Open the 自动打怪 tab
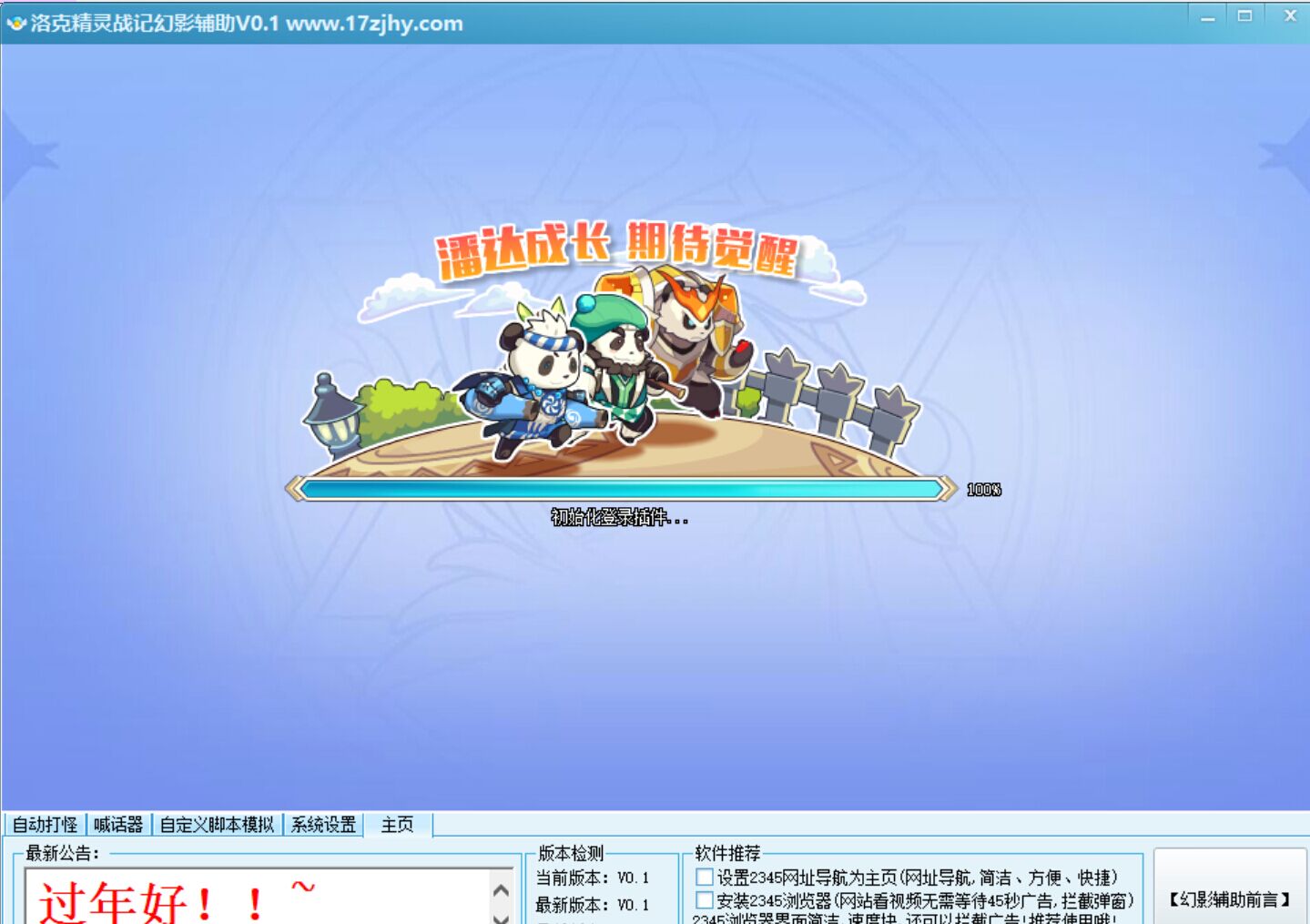The image size is (1310, 924). [45, 825]
